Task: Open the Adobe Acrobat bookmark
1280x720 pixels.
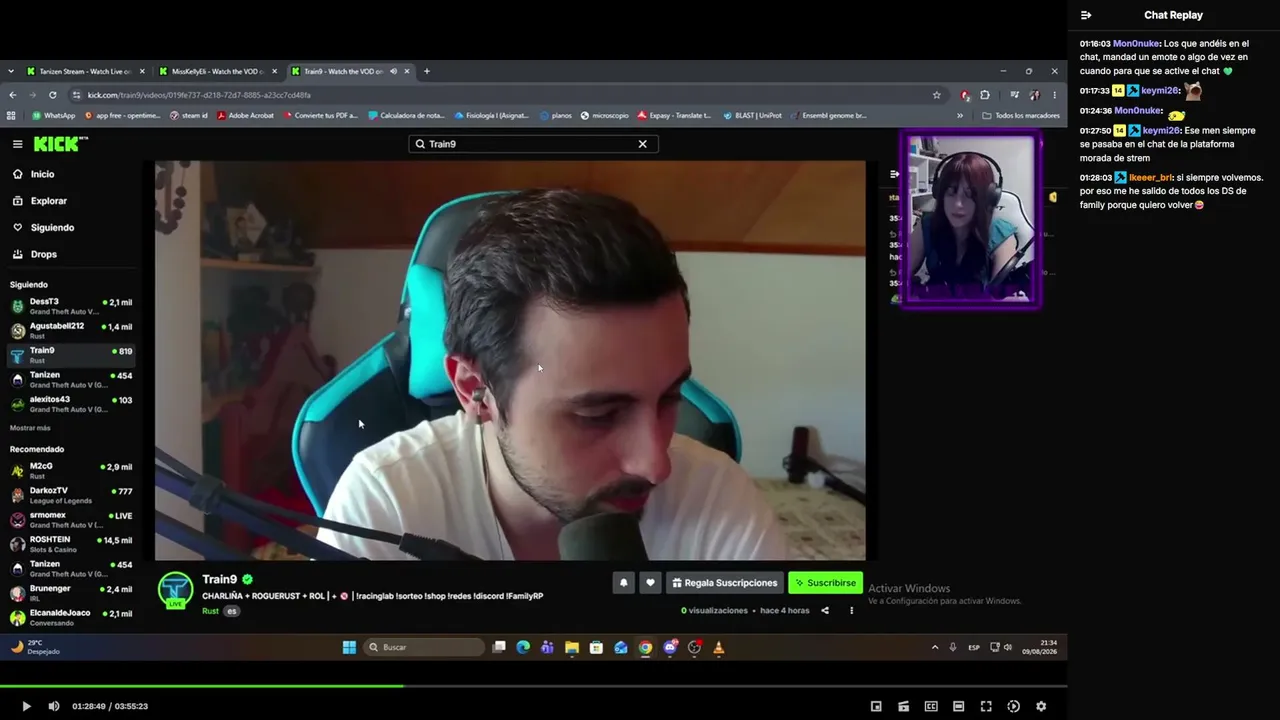Action: pyautogui.click(x=245, y=115)
